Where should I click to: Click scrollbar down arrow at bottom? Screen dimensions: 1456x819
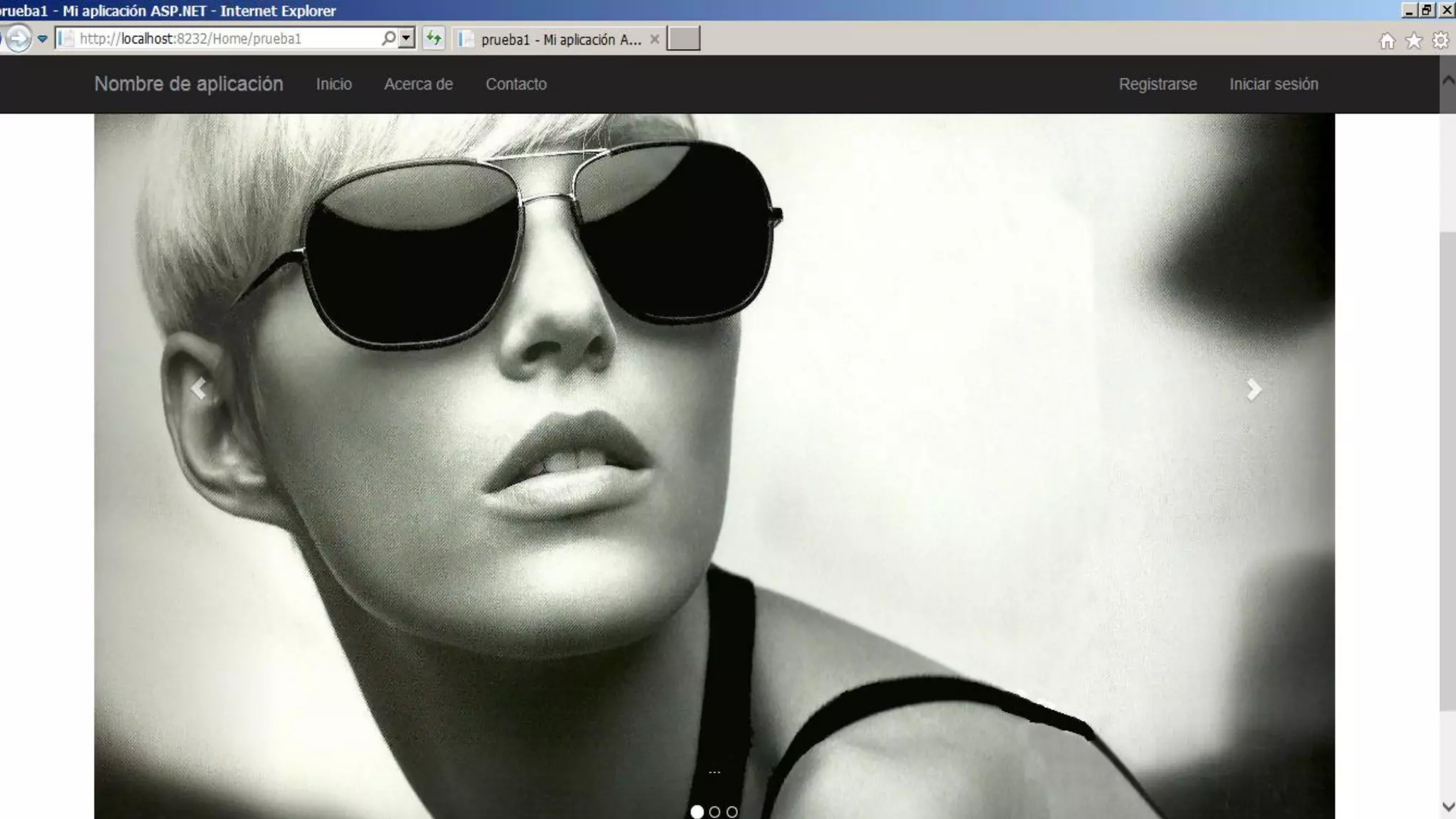tap(1447, 807)
